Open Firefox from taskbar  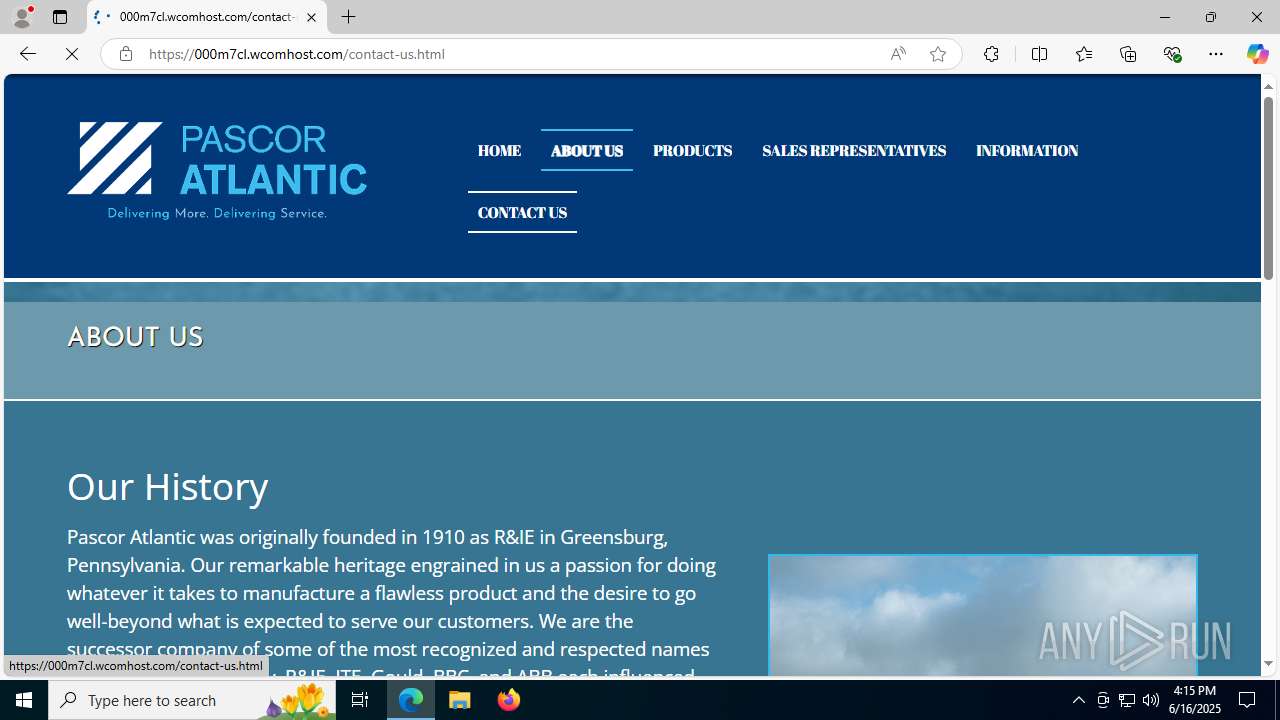pos(508,700)
